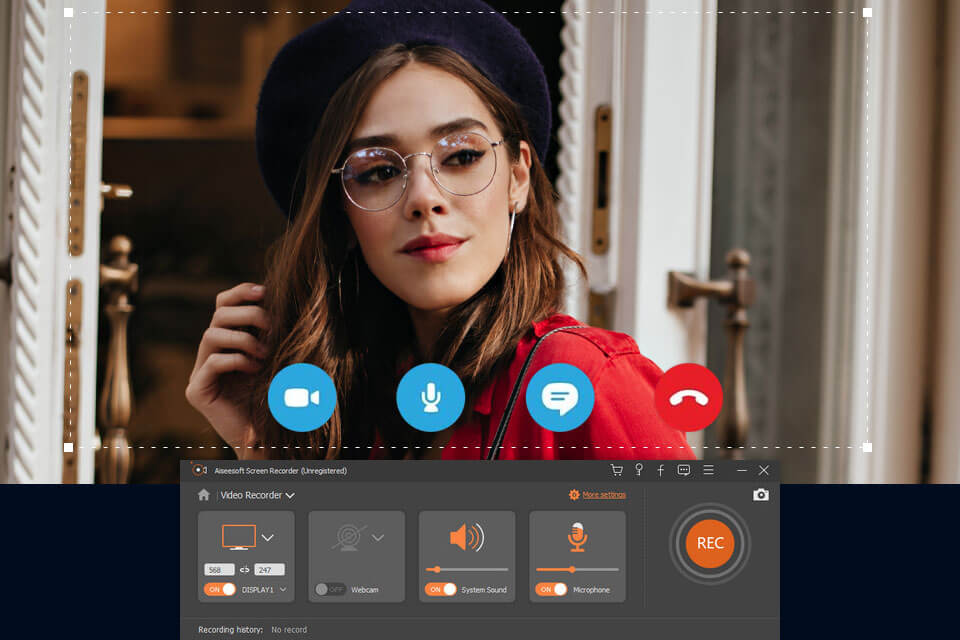
Task: Open chat with blue speech bubble button
Action: tap(560, 397)
